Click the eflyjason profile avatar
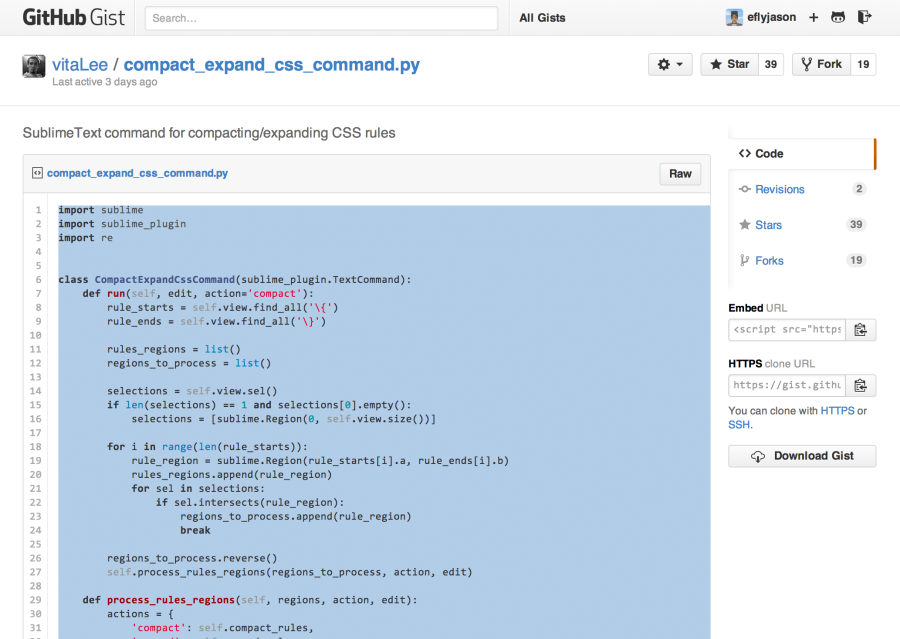900x639 pixels. click(735, 18)
